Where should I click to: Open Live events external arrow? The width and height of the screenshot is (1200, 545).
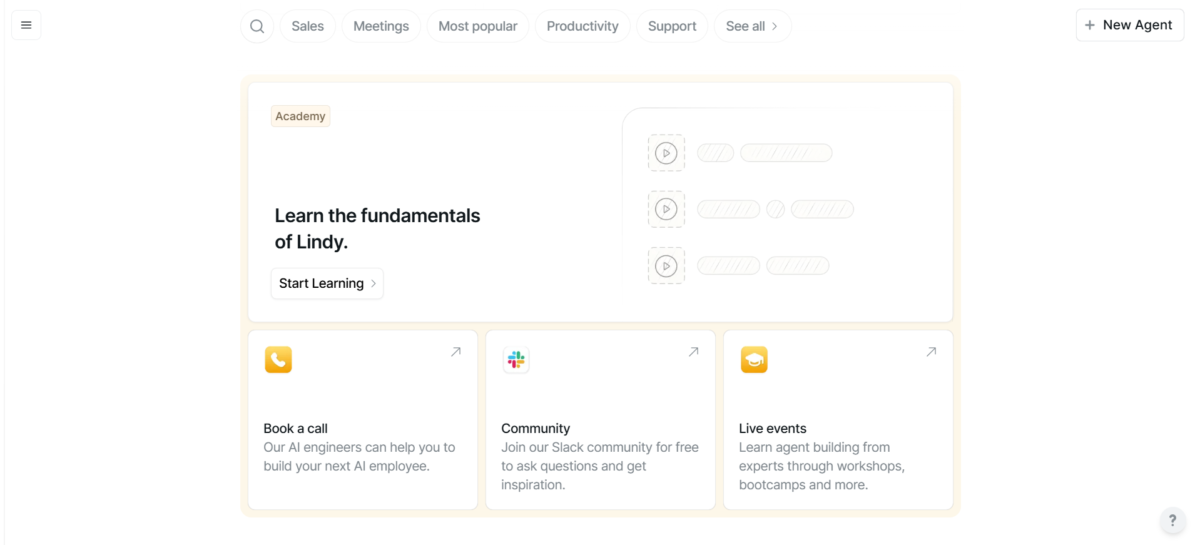tap(931, 352)
